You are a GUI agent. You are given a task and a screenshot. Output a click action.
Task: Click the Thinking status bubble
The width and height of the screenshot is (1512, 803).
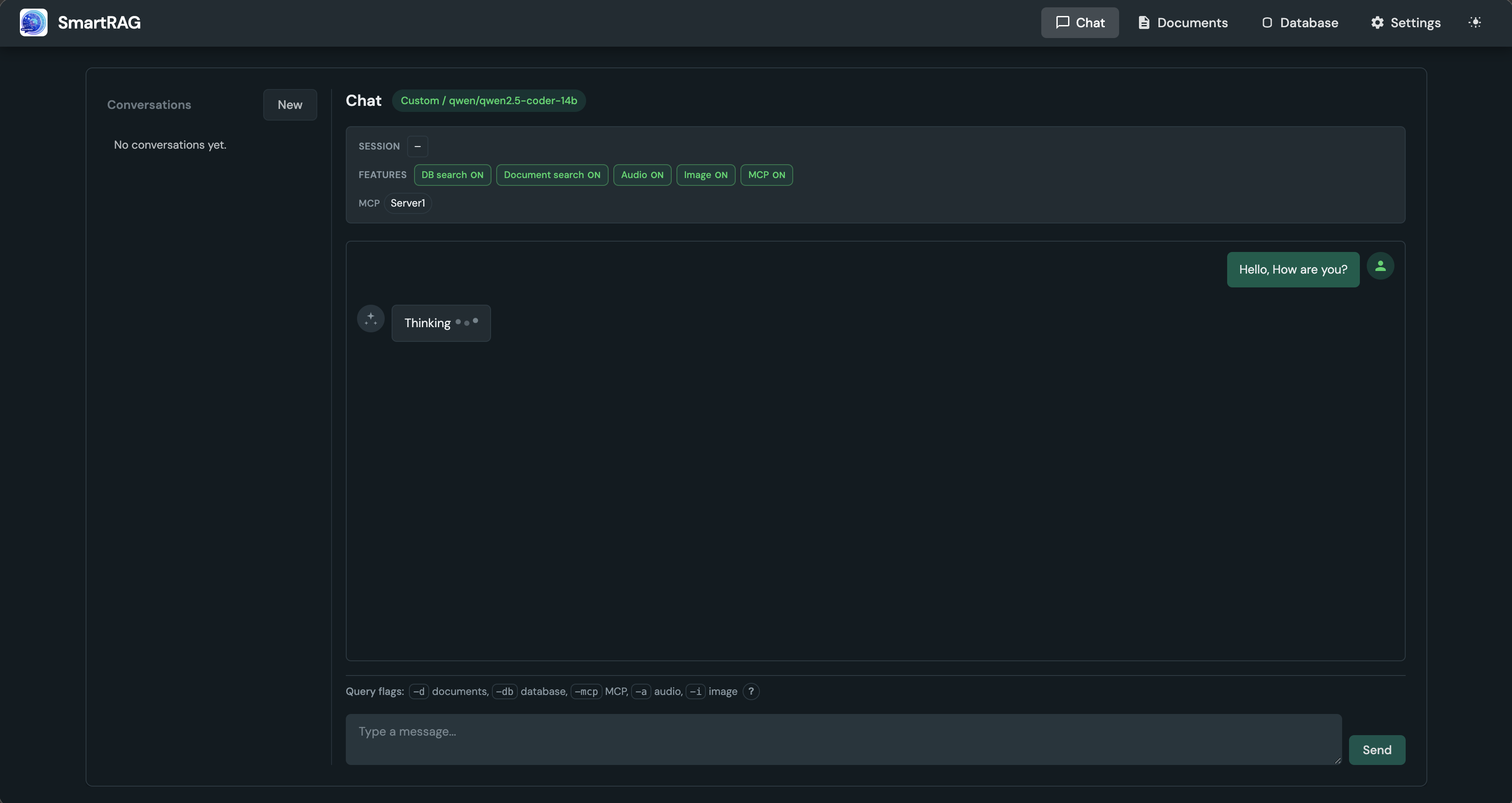[441, 323]
